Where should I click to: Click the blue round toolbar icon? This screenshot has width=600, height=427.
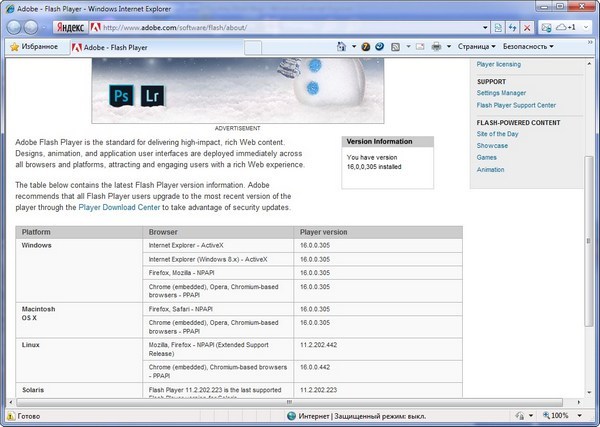click(x=380, y=47)
